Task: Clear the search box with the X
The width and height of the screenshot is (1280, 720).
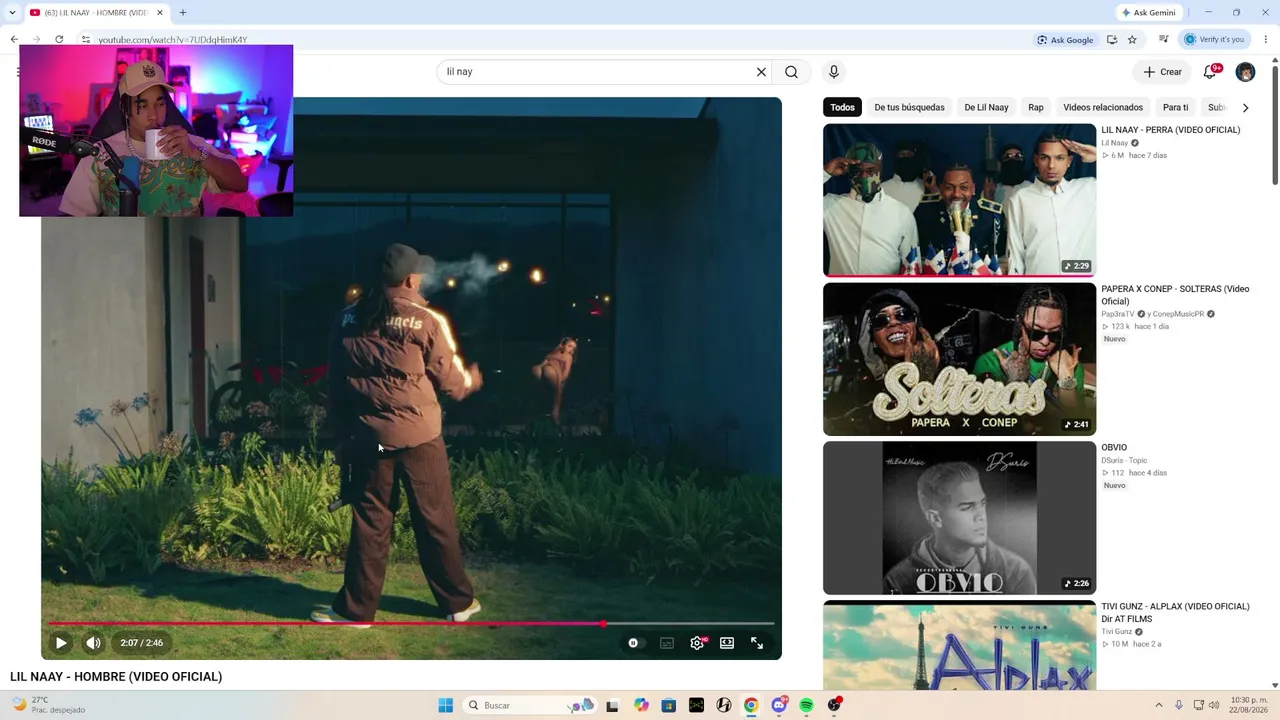Action: [x=761, y=72]
